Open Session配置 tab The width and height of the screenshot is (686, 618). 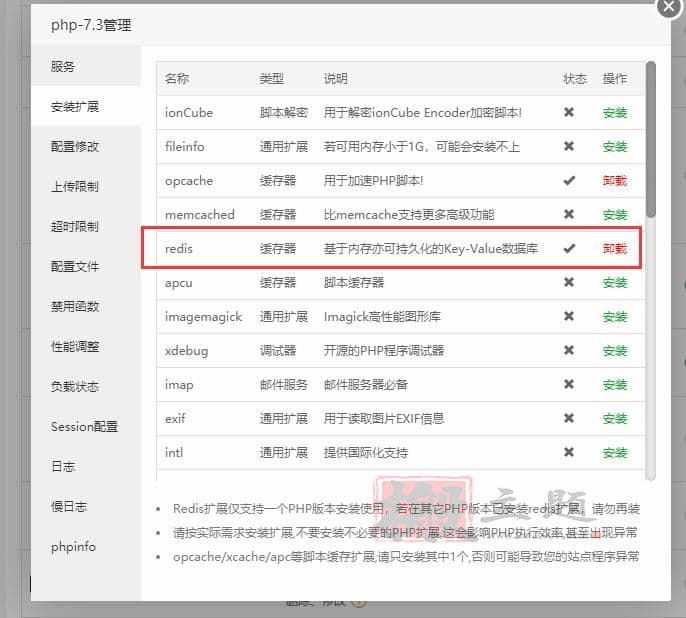coord(86,426)
